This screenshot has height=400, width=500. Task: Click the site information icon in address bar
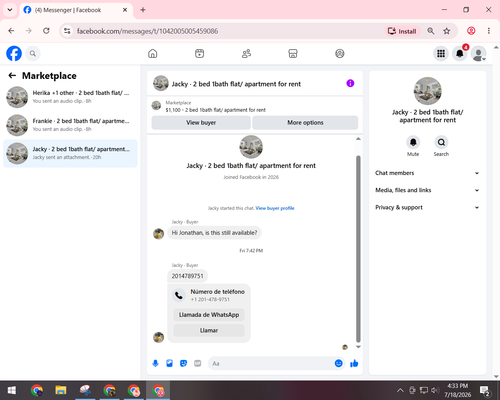67,31
